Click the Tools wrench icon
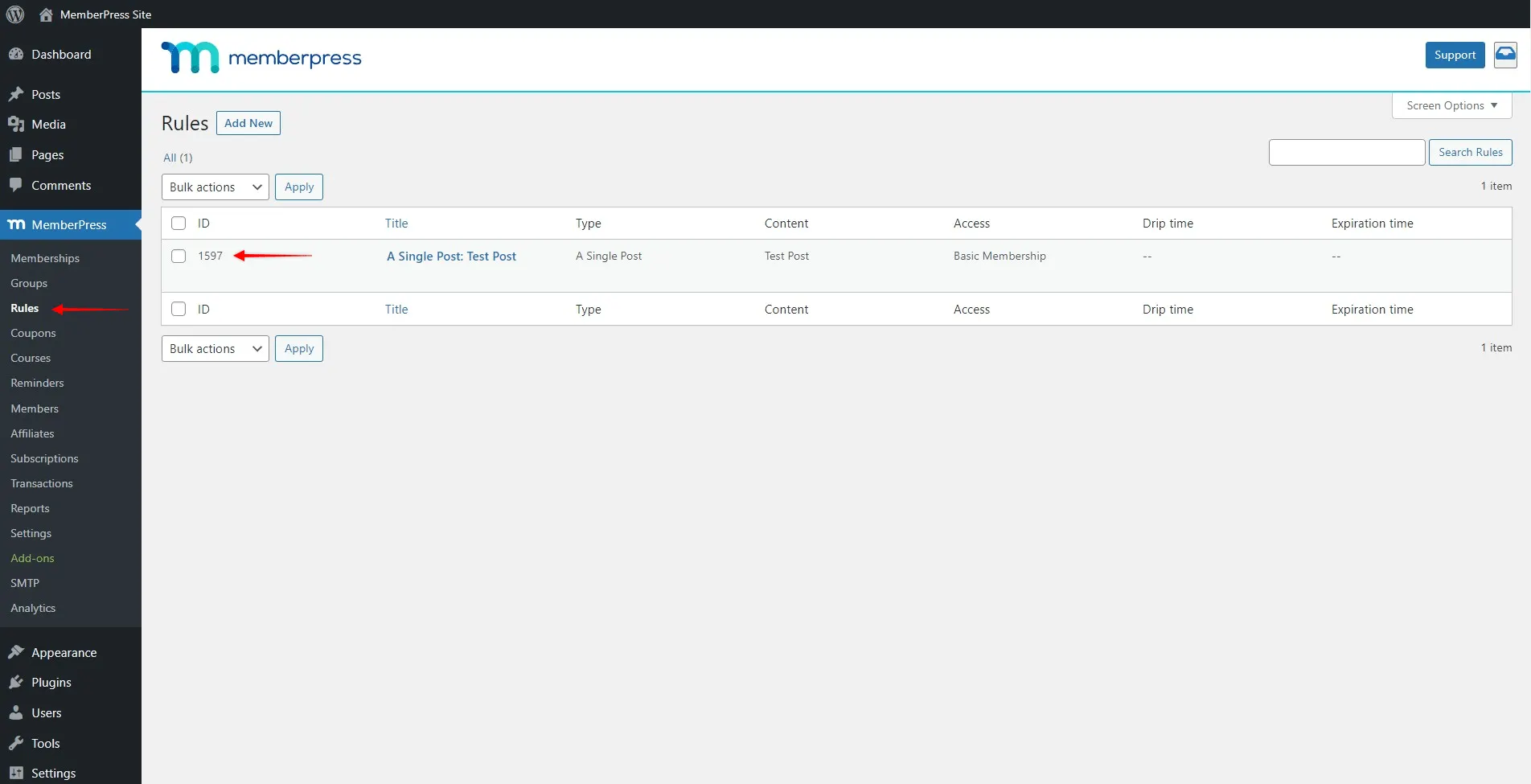Image resolution: width=1531 pixels, height=784 pixels. tap(16, 743)
